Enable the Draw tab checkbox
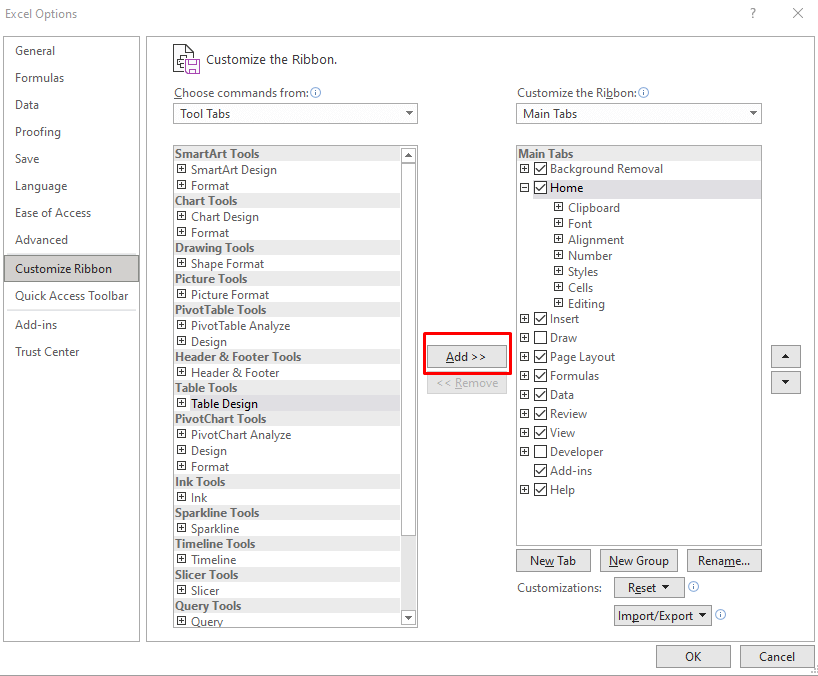 (540, 338)
